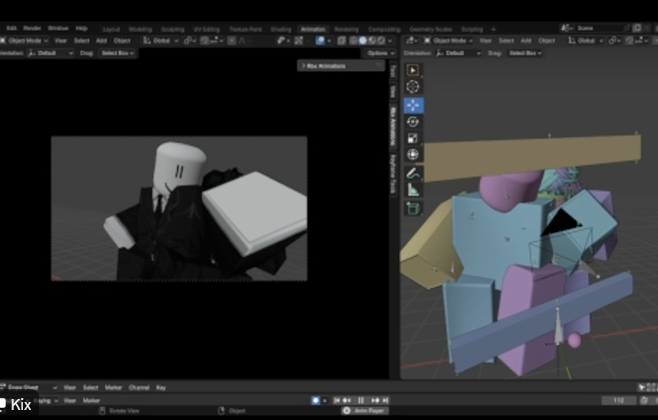Screen dimensions: 658x420
Task: Click the current frame number field
Action: (619, 400)
